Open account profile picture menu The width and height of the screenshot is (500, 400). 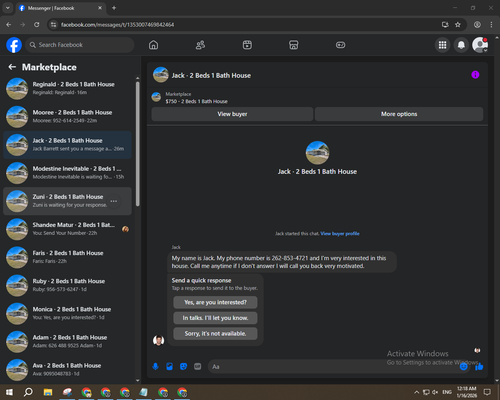coord(480,45)
